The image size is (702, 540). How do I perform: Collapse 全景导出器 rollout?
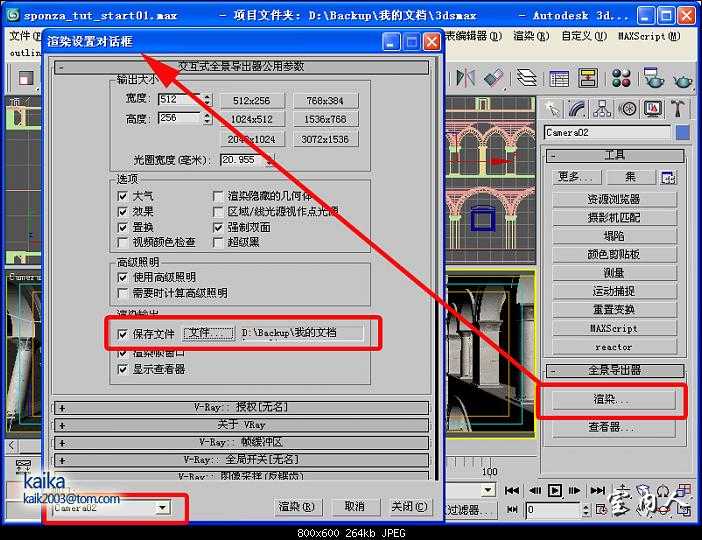[x=615, y=371]
